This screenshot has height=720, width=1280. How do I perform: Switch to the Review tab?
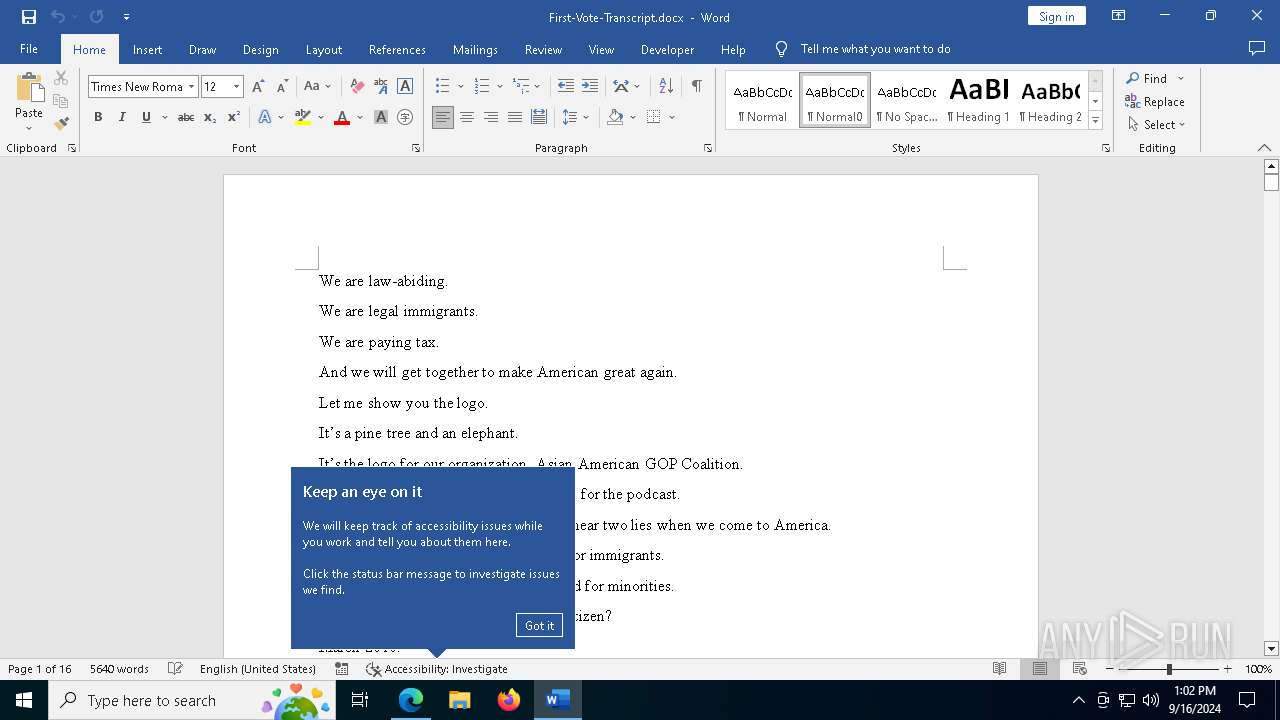543,49
